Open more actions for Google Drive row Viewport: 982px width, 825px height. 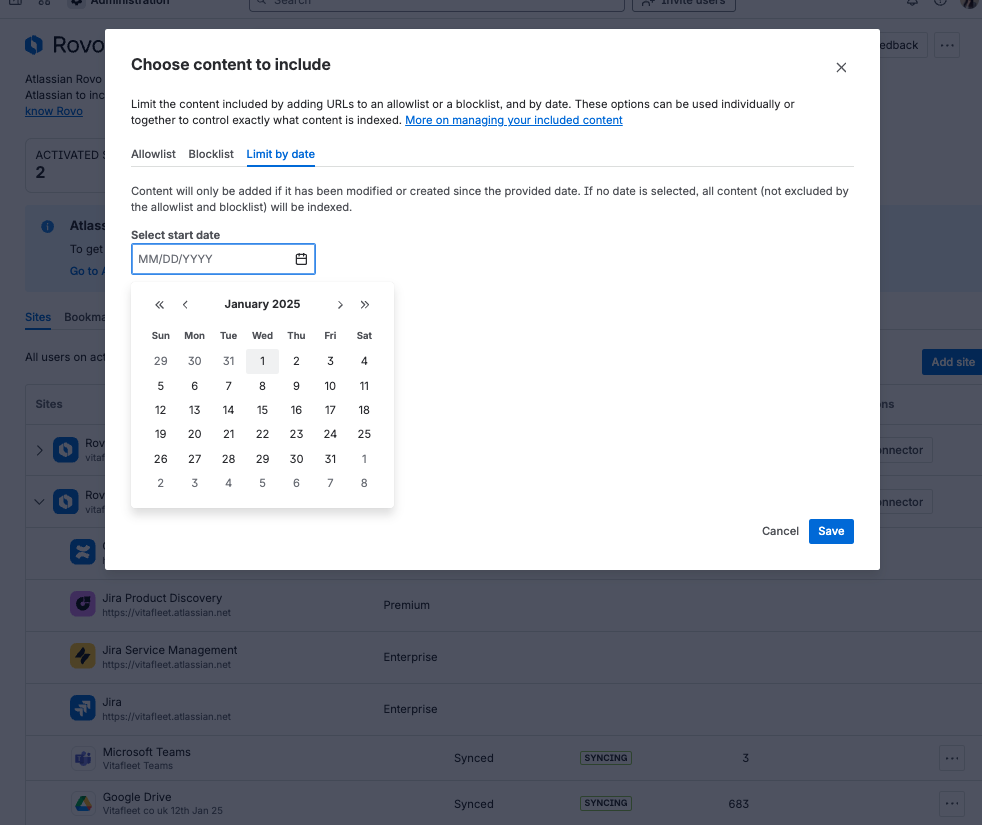[x=952, y=804]
